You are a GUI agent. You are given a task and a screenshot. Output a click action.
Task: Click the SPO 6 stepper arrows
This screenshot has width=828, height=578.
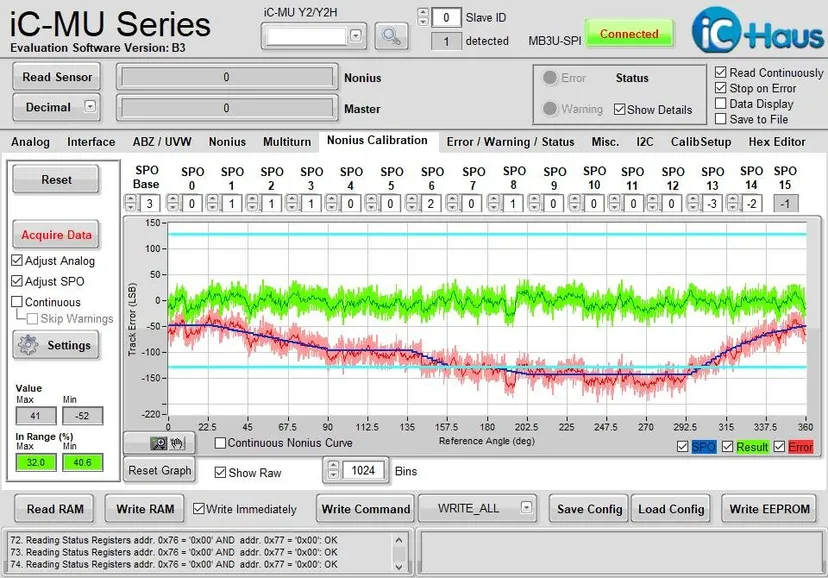pos(412,203)
